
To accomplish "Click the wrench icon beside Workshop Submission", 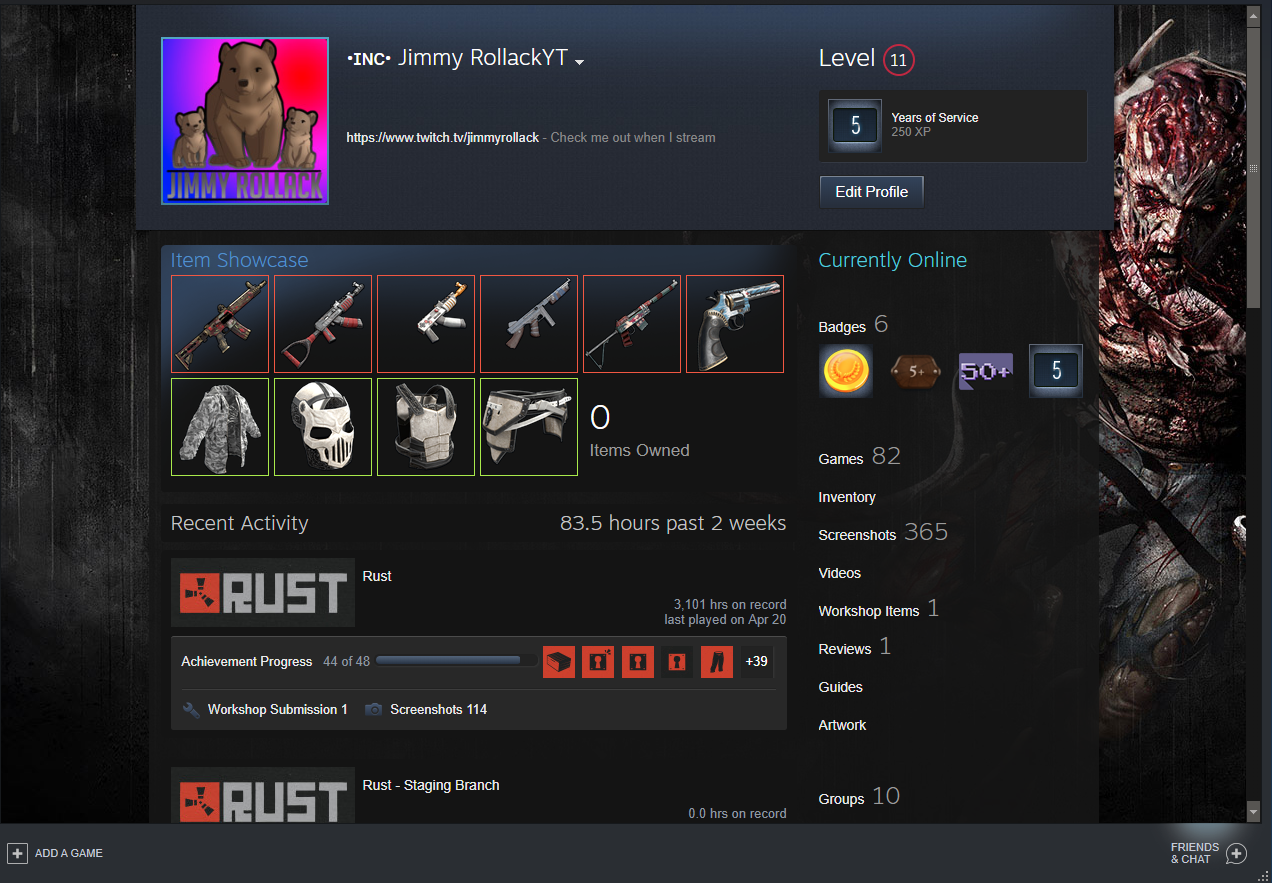I will (x=192, y=709).
